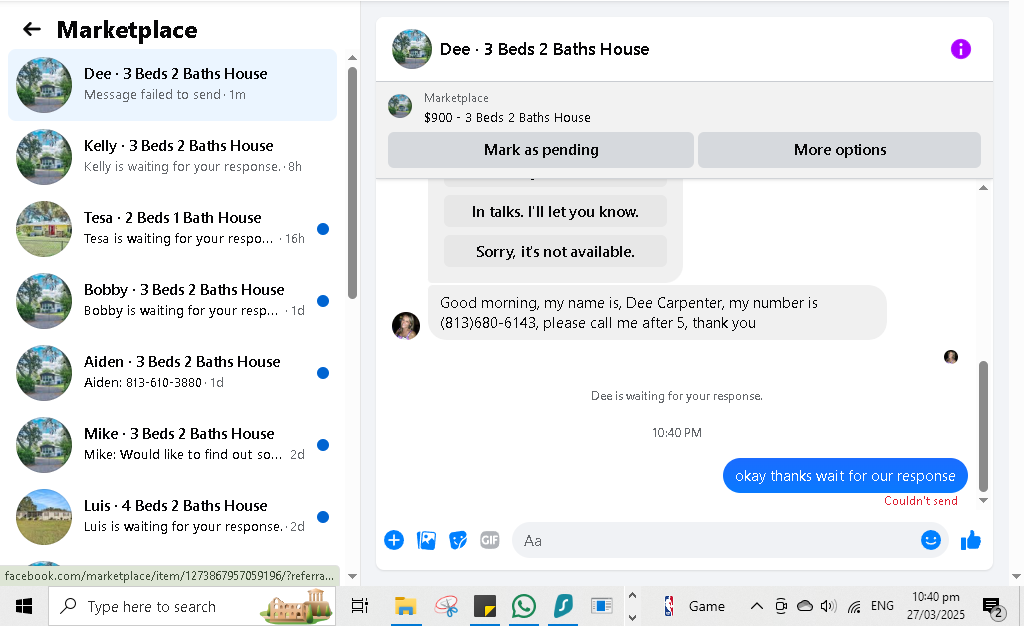Image resolution: width=1024 pixels, height=626 pixels.
Task: Go back using the Marketplace arrow
Action: click(31, 29)
